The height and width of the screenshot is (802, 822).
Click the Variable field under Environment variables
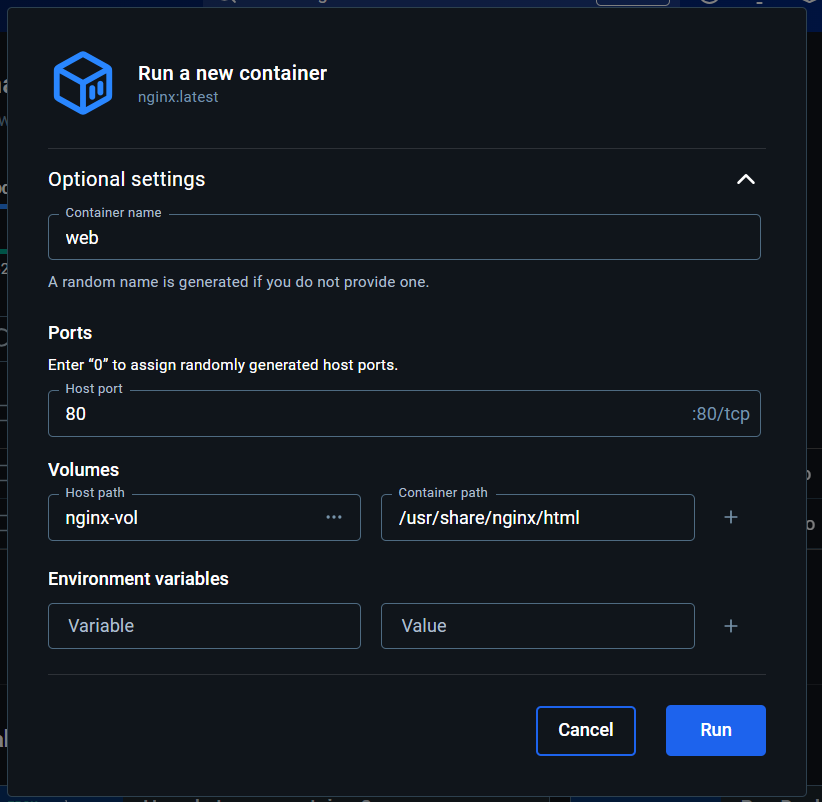[x=204, y=626]
